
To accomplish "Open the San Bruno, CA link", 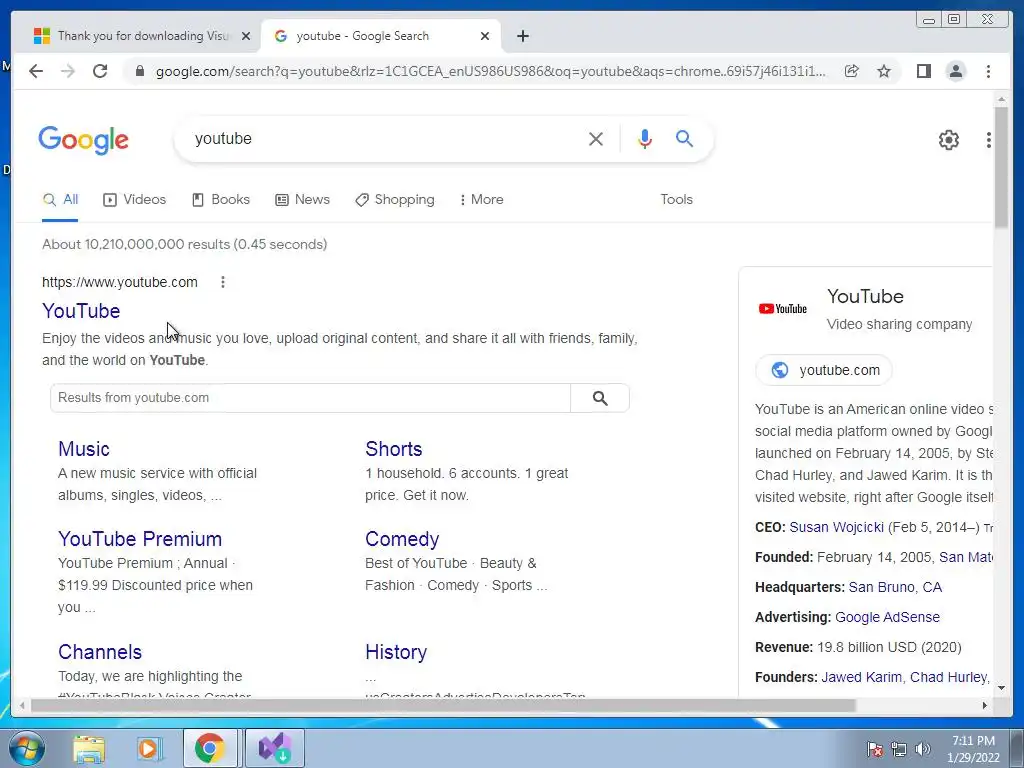I will [x=895, y=587].
